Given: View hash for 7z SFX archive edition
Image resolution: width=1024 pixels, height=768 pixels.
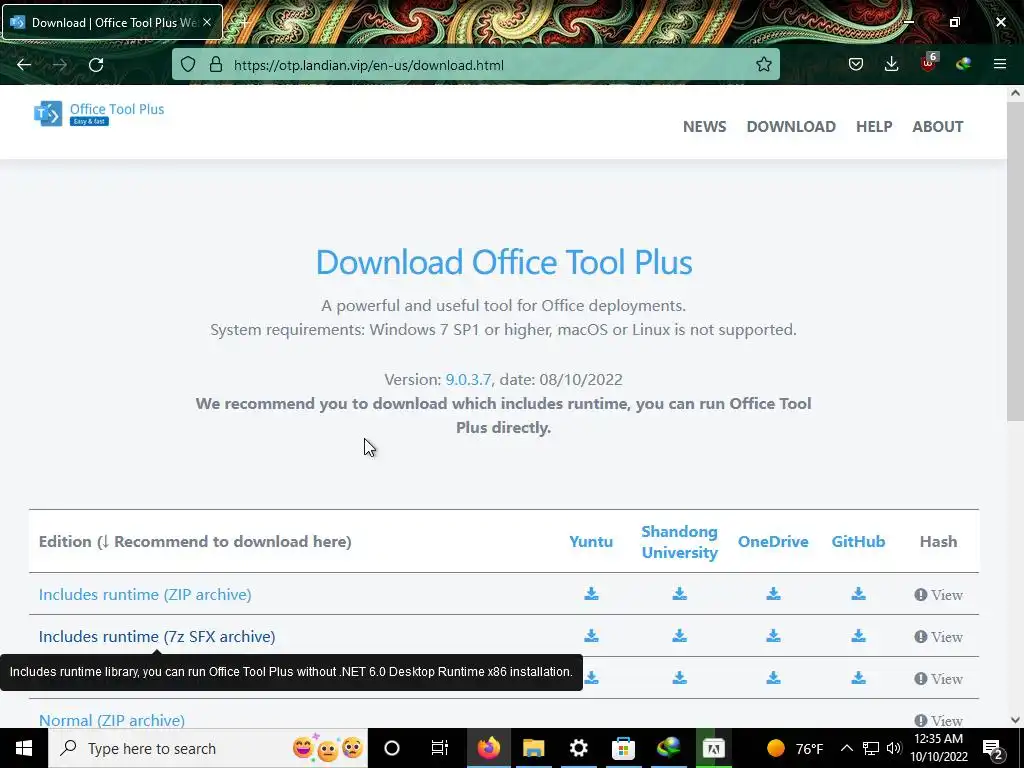Looking at the screenshot, I should (938, 637).
